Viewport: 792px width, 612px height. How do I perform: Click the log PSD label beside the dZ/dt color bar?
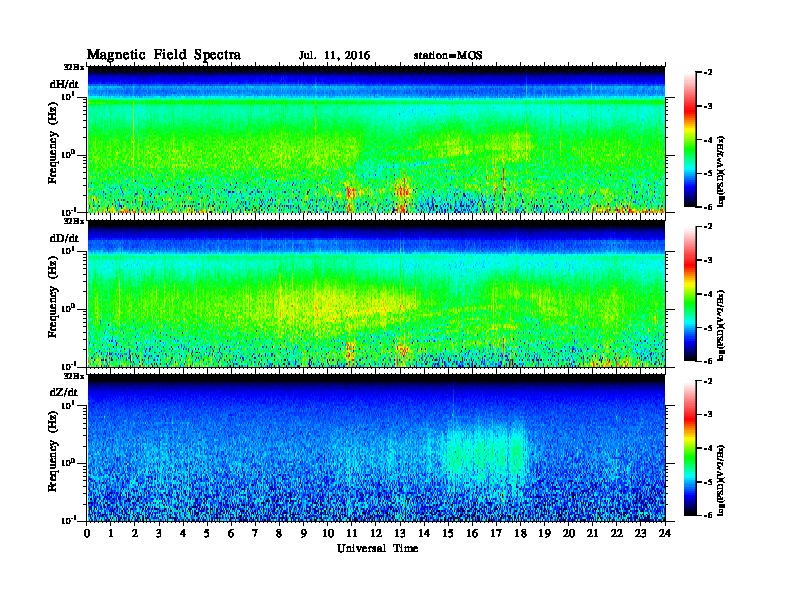point(721,480)
